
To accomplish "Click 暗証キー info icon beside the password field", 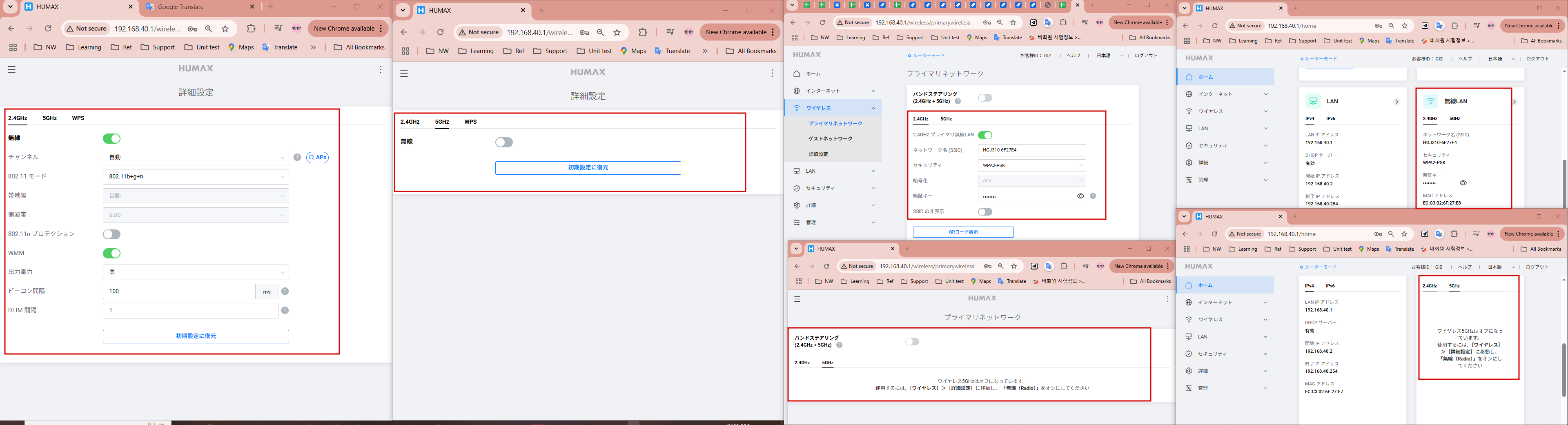I will [x=1093, y=196].
